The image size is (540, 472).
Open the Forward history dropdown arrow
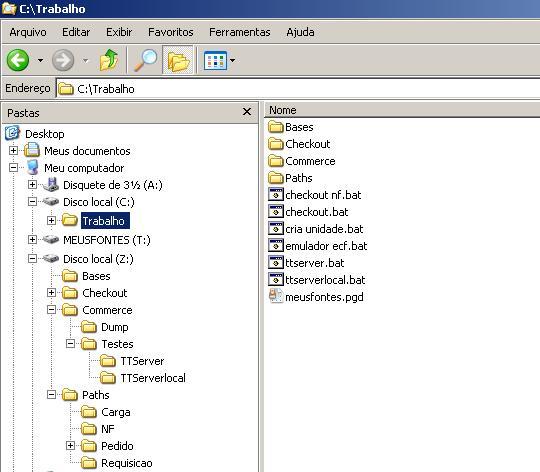click(85, 61)
